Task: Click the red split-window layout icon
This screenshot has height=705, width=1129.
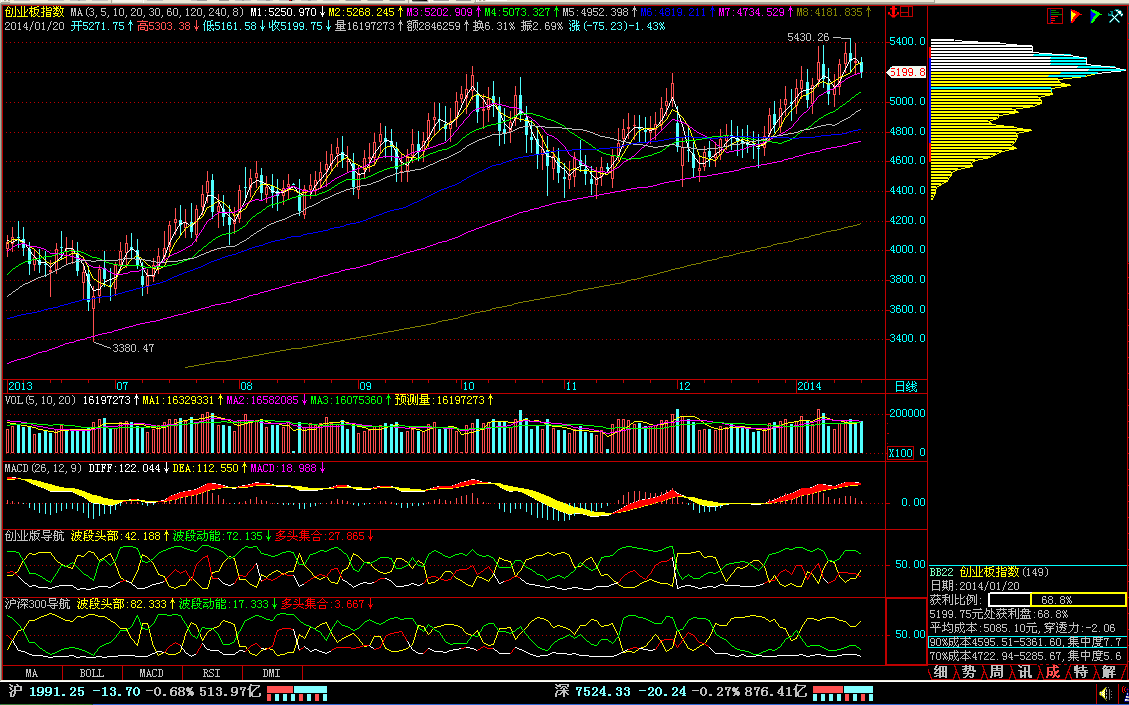Action: pos(905,12)
